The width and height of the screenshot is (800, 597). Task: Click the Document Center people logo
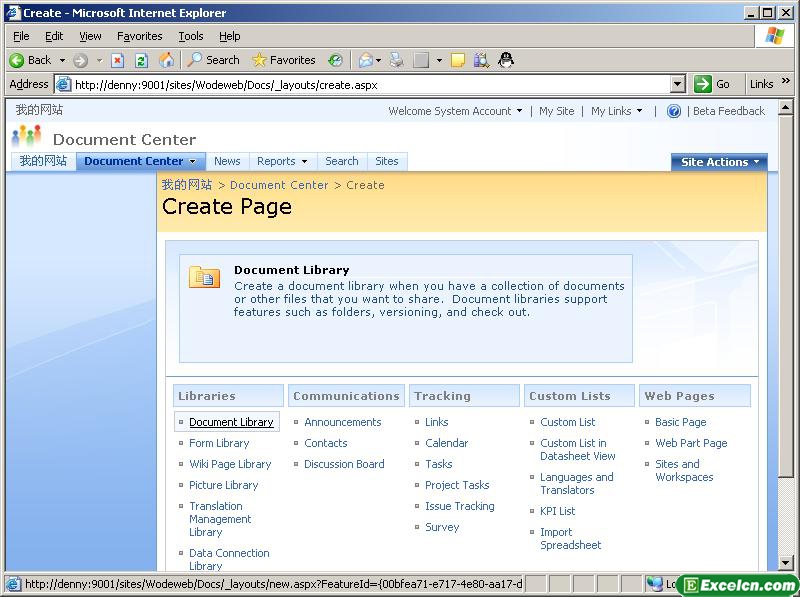[26, 136]
